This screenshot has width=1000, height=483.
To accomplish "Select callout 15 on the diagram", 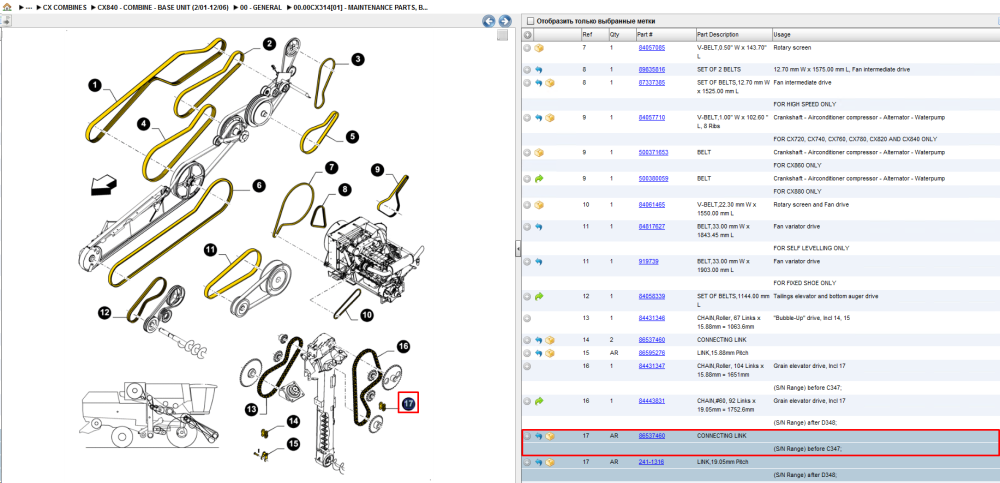I will [x=293, y=443].
